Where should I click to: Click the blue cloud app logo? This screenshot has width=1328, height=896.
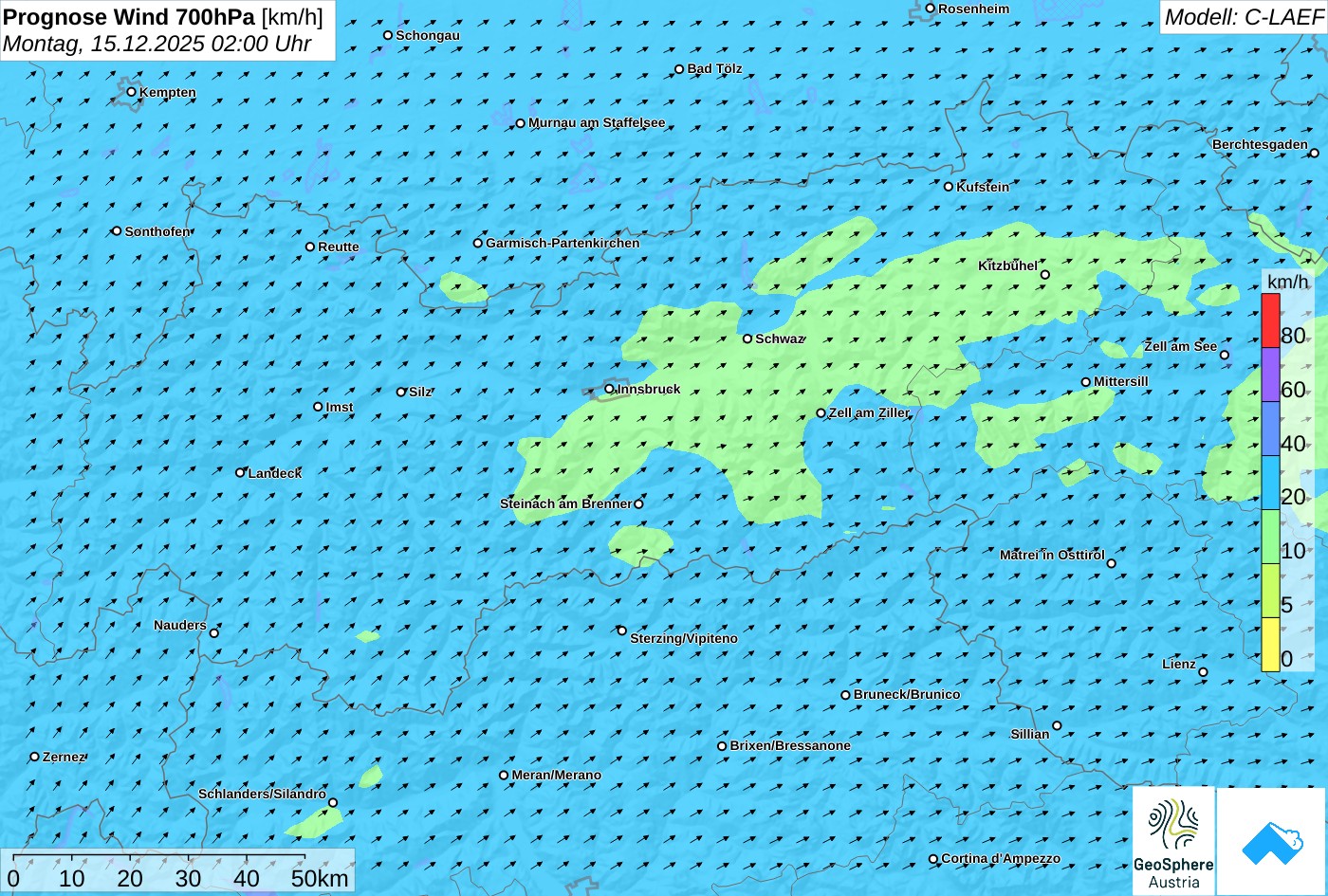tap(1271, 841)
